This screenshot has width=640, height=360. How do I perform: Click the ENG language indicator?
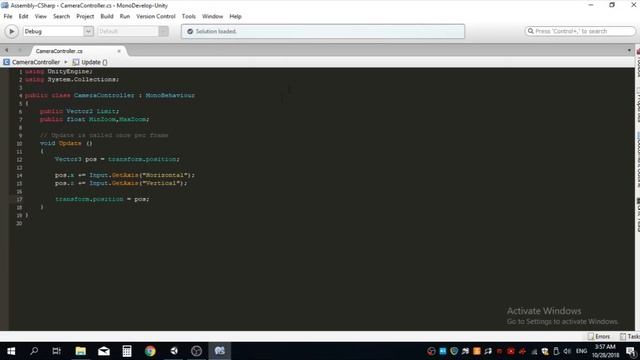point(581,351)
